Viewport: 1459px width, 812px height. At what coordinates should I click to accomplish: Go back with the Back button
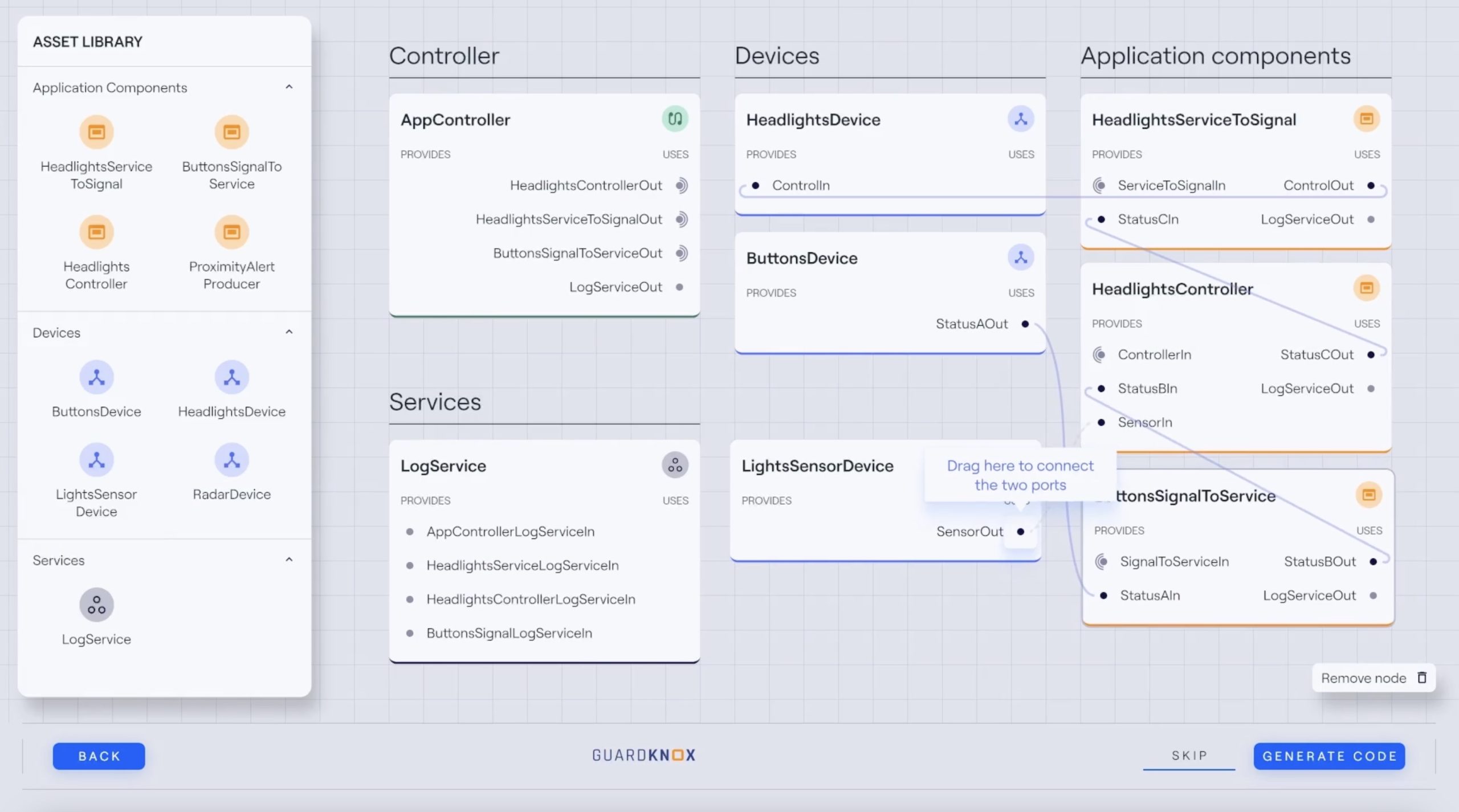(99, 756)
